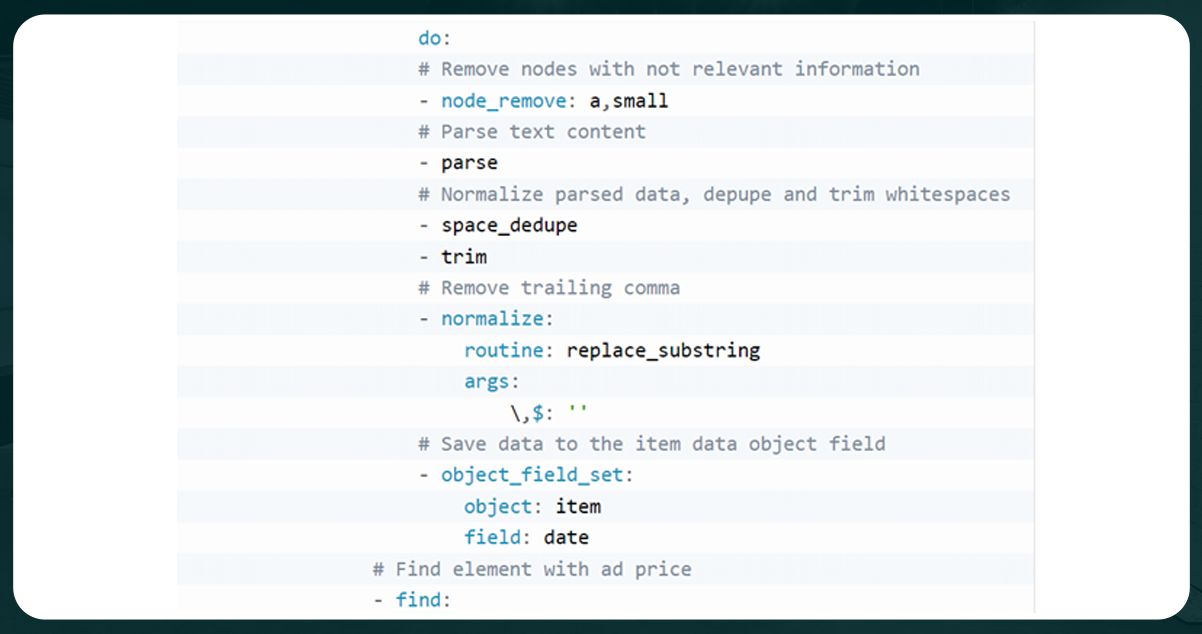Click the field key
The width and height of the screenshot is (1202, 634).
pyautogui.click(x=493, y=537)
